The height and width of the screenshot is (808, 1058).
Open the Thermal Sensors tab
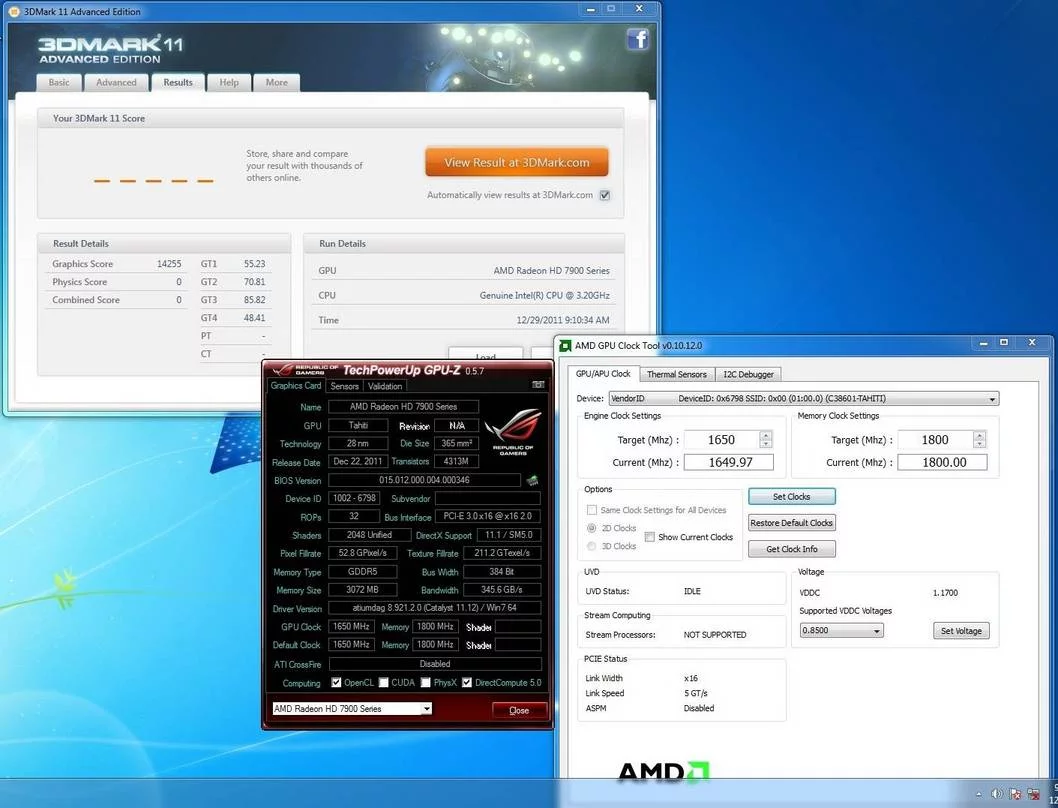click(x=677, y=374)
